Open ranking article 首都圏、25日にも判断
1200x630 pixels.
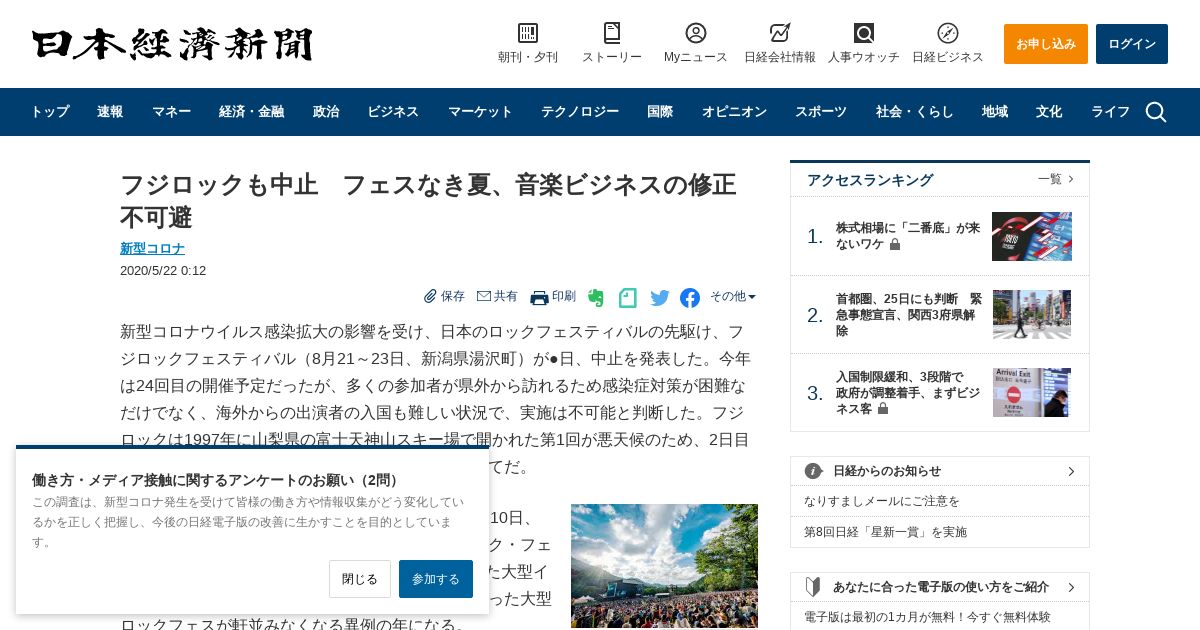[x=909, y=314]
